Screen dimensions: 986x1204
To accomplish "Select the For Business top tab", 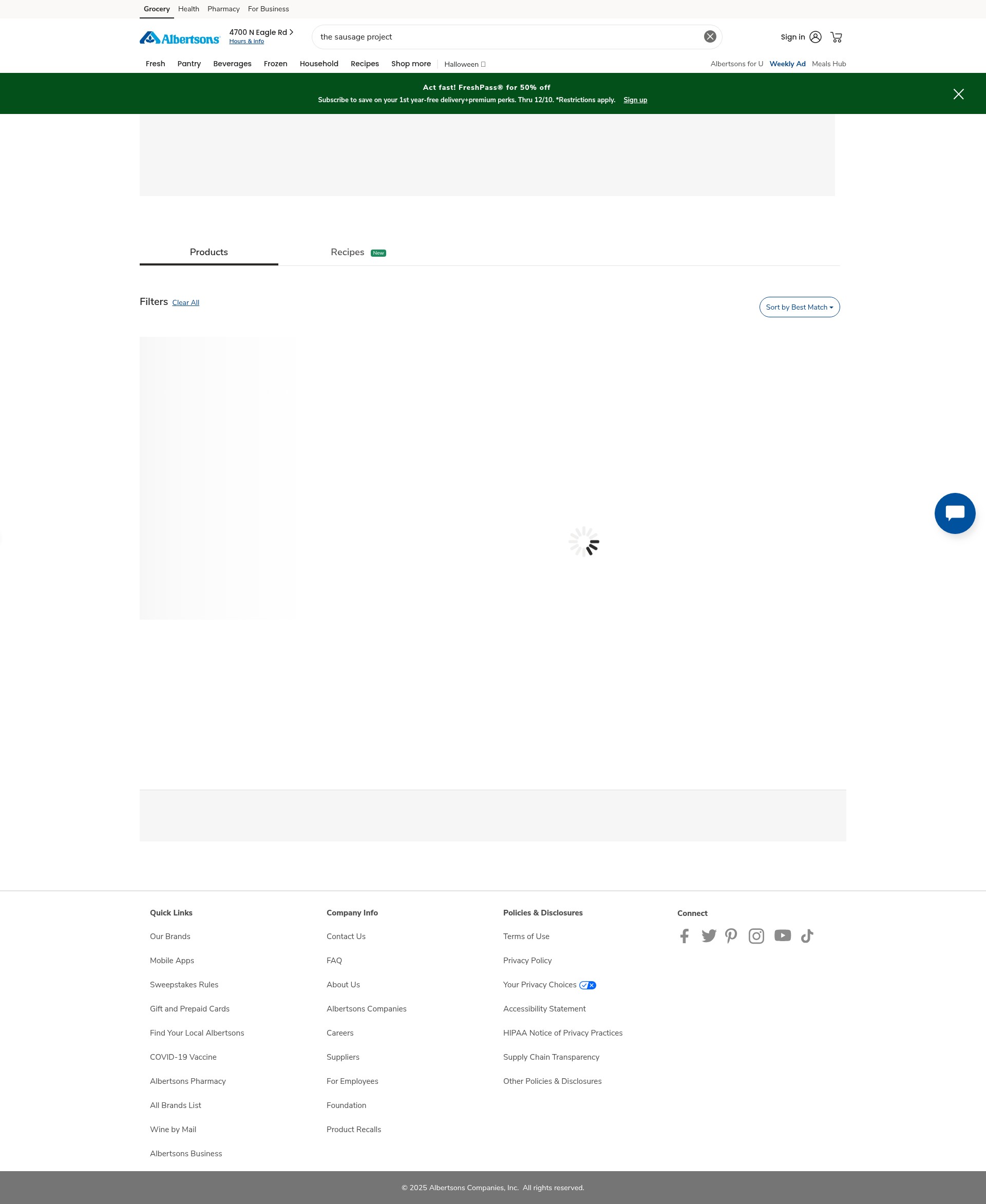I will click(x=268, y=9).
